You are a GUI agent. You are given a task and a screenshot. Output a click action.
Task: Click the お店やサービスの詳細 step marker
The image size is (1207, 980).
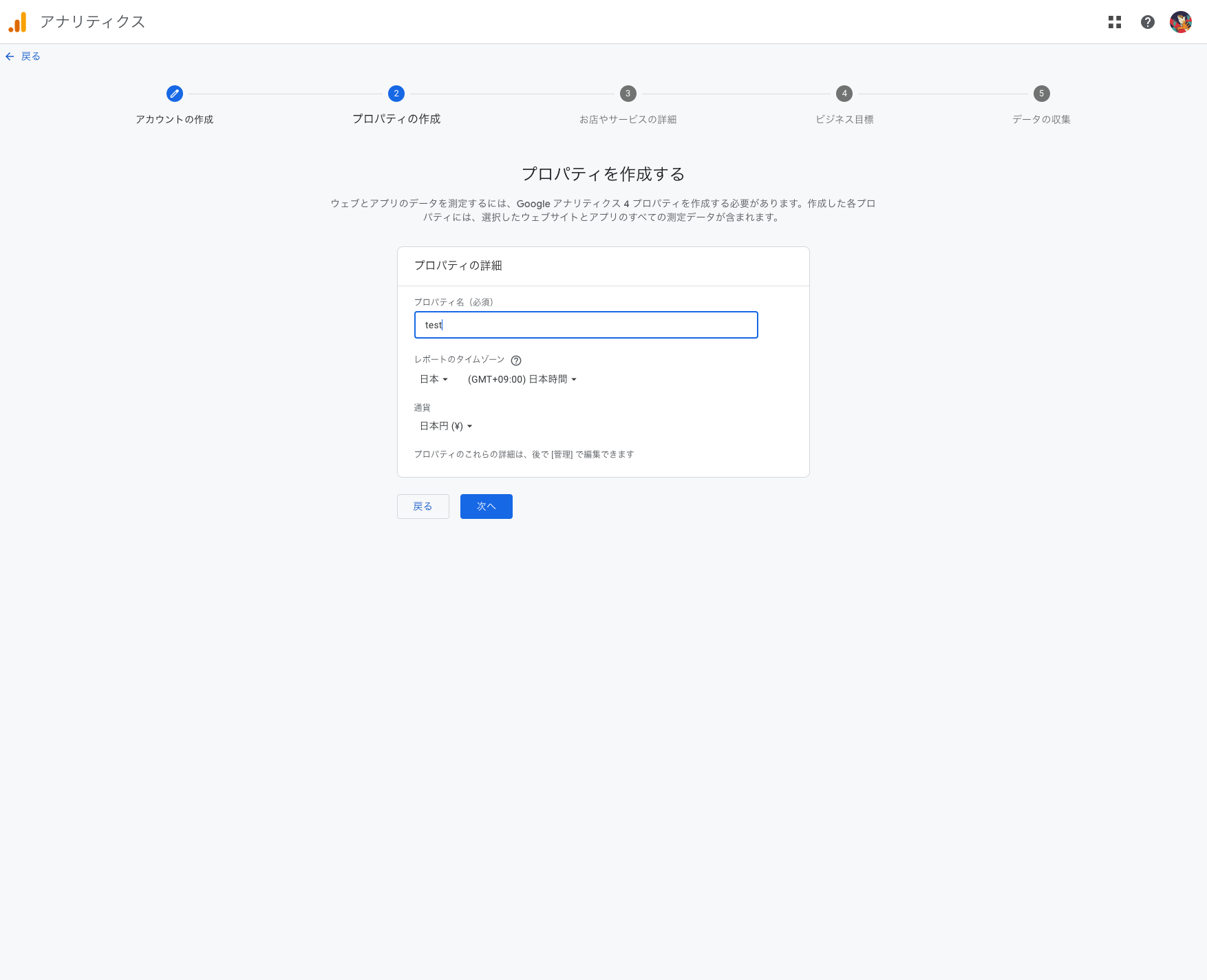tap(628, 94)
